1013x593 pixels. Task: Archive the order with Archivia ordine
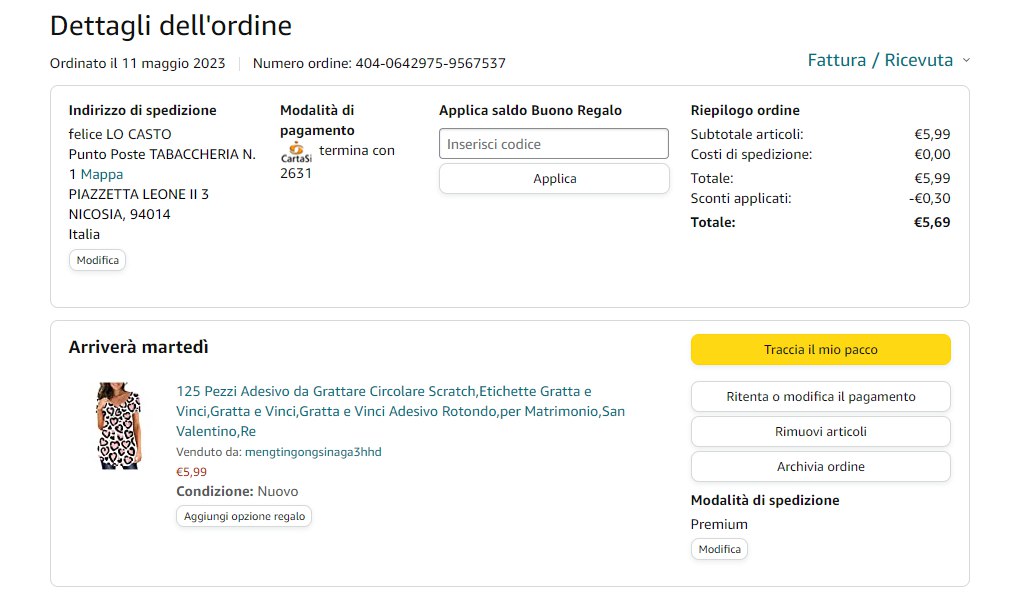click(820, 467)
